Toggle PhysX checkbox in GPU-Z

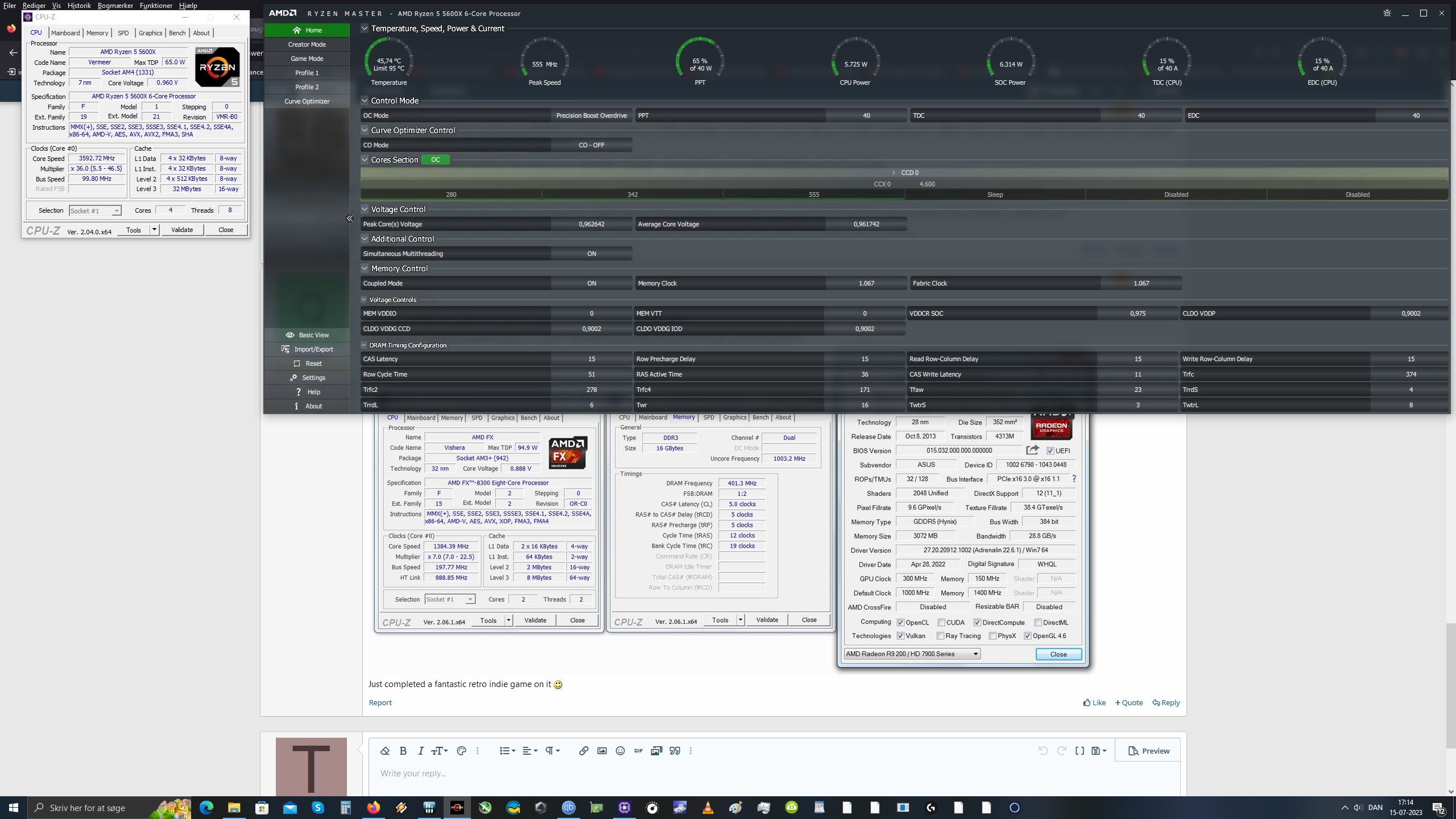(x=992, y=636)
